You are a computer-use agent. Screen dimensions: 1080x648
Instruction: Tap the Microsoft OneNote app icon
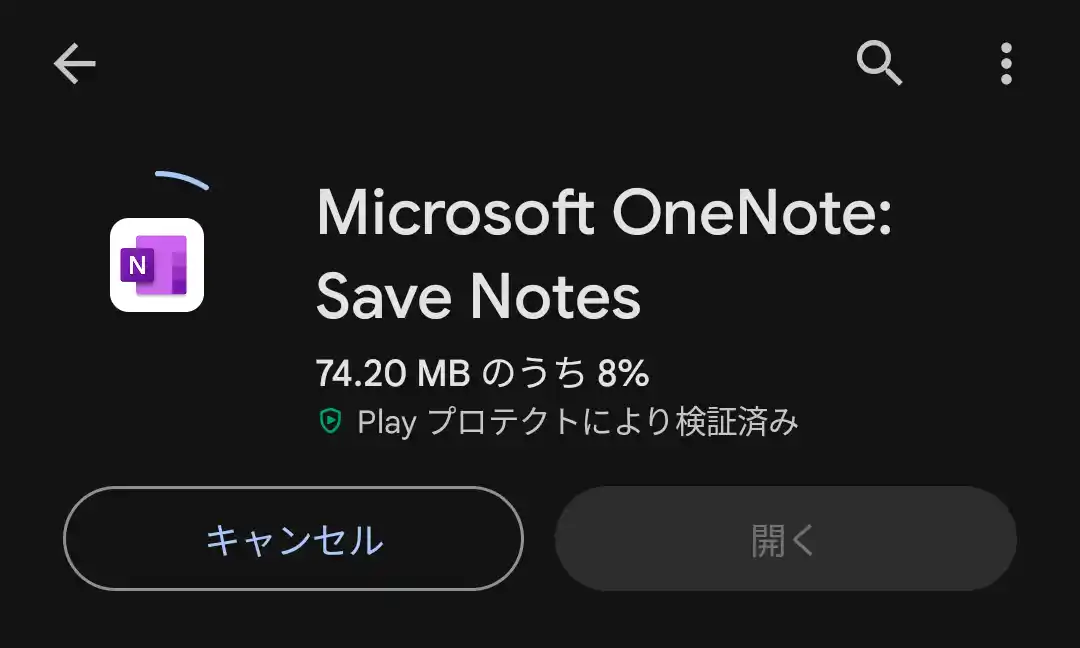(x=156, y=265)
